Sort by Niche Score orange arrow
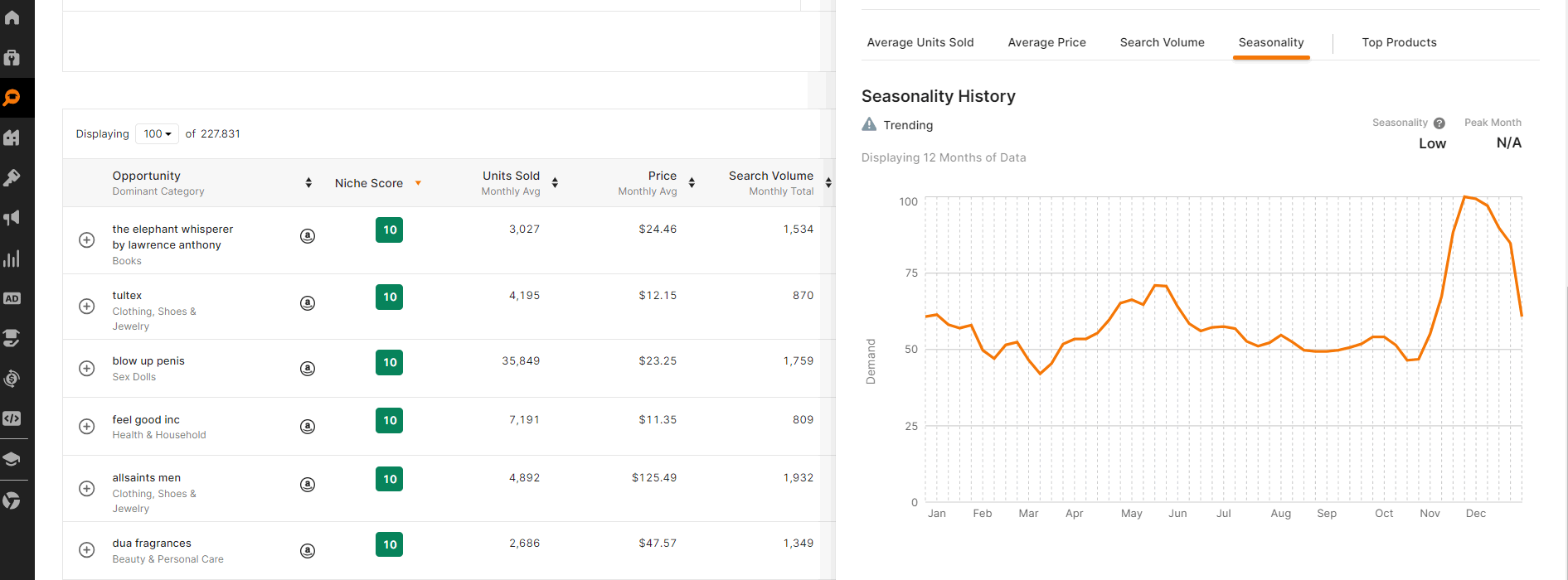Viewport: 1568px width, 580px height. click(418, 183)
